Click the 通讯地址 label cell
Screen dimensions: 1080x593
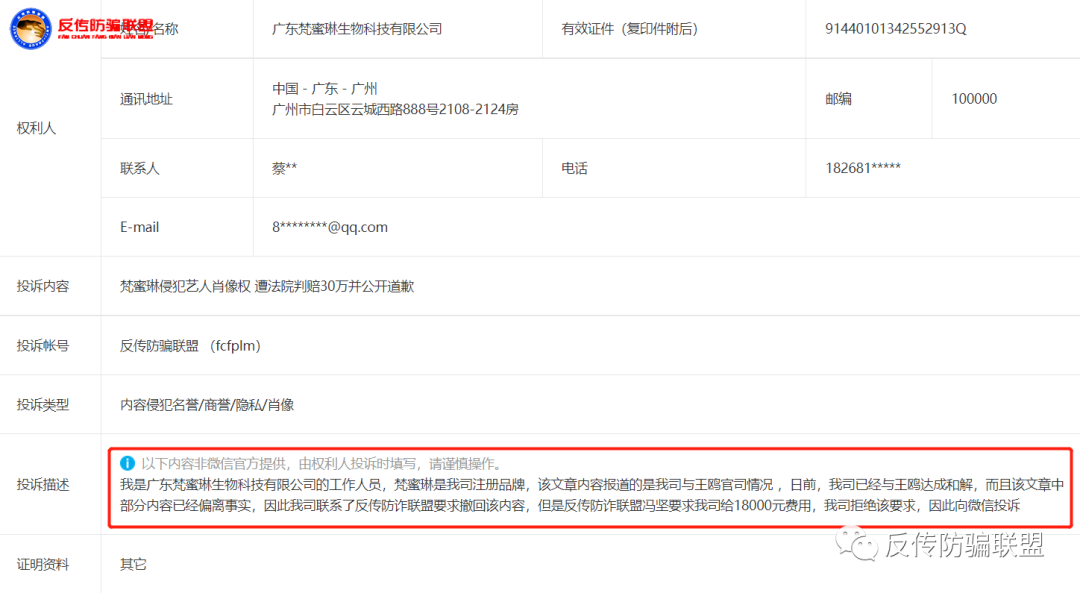(146, 99)
